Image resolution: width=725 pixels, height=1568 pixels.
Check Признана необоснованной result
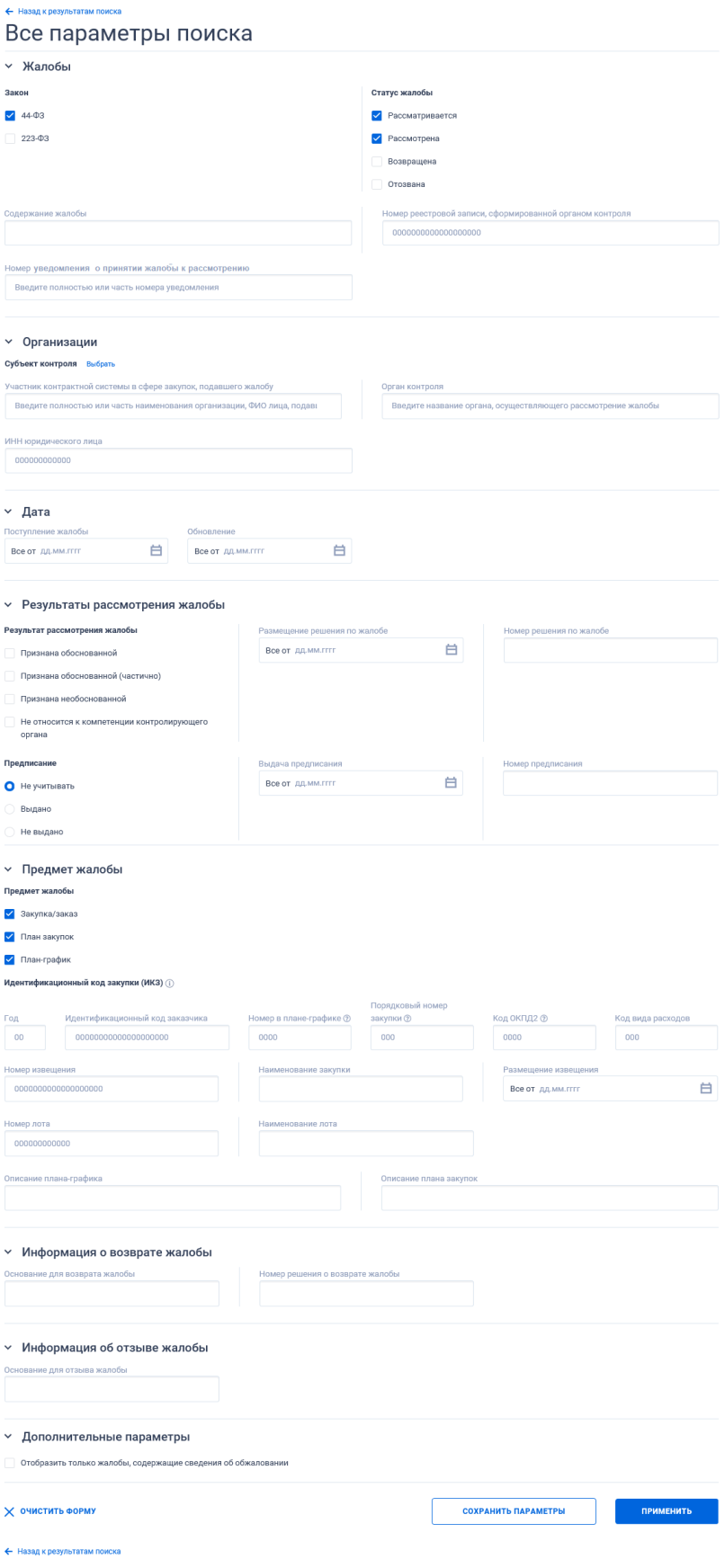[10, 699]
